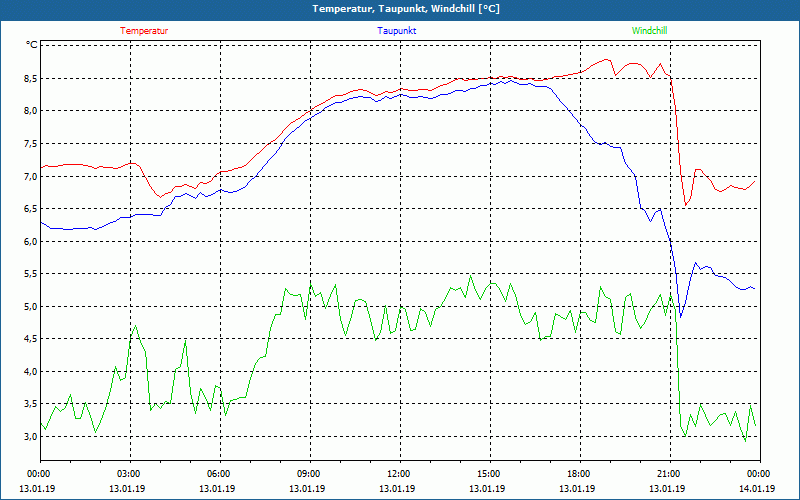Click the chart title Temperatur, Taupunkt, Windchill

tap(406, 9)
